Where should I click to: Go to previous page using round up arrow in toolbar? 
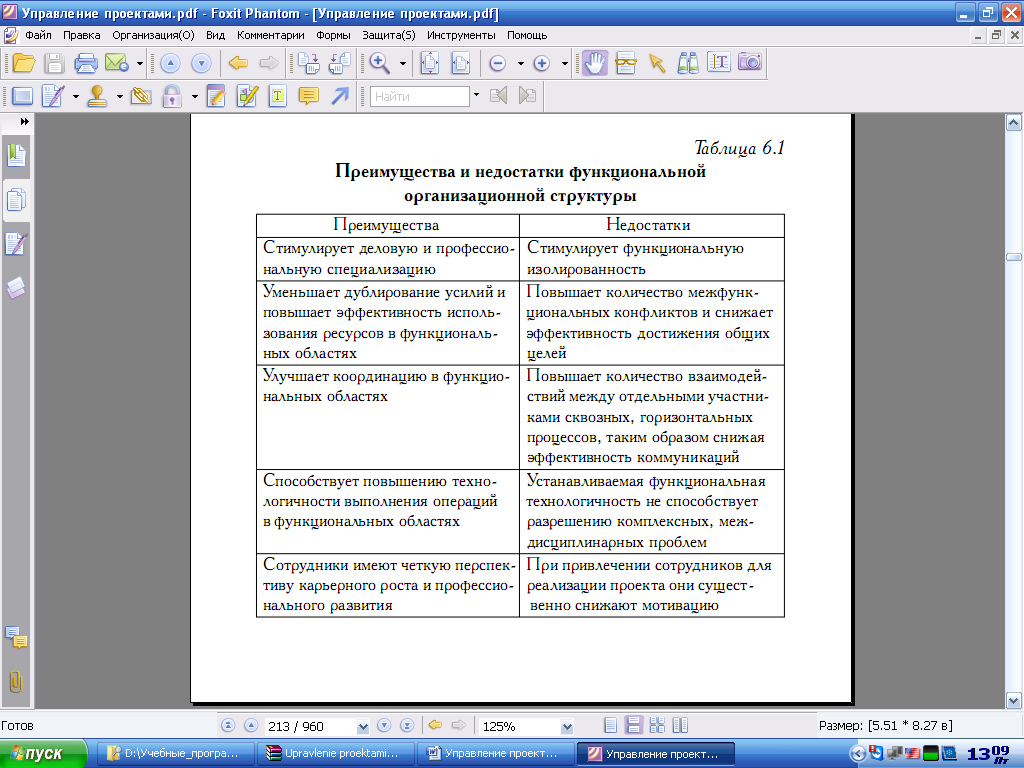pyautogui.click(x=170, y=63)
